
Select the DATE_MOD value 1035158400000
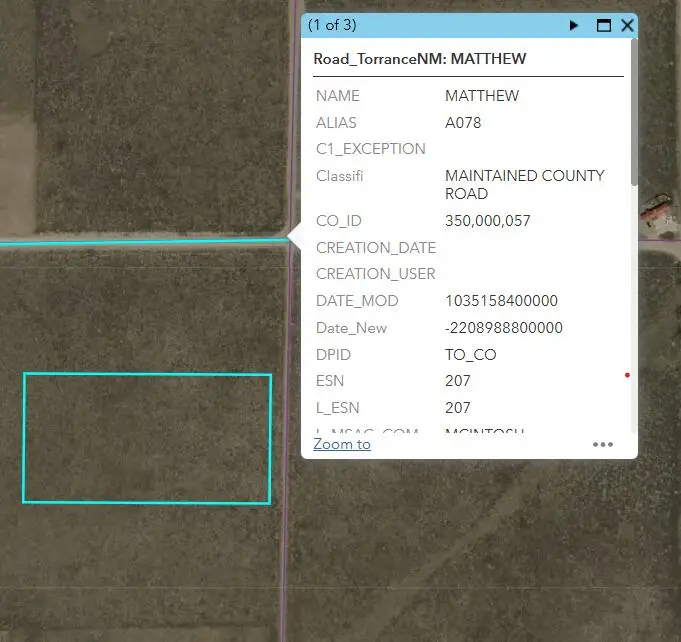tap(501, 301)
